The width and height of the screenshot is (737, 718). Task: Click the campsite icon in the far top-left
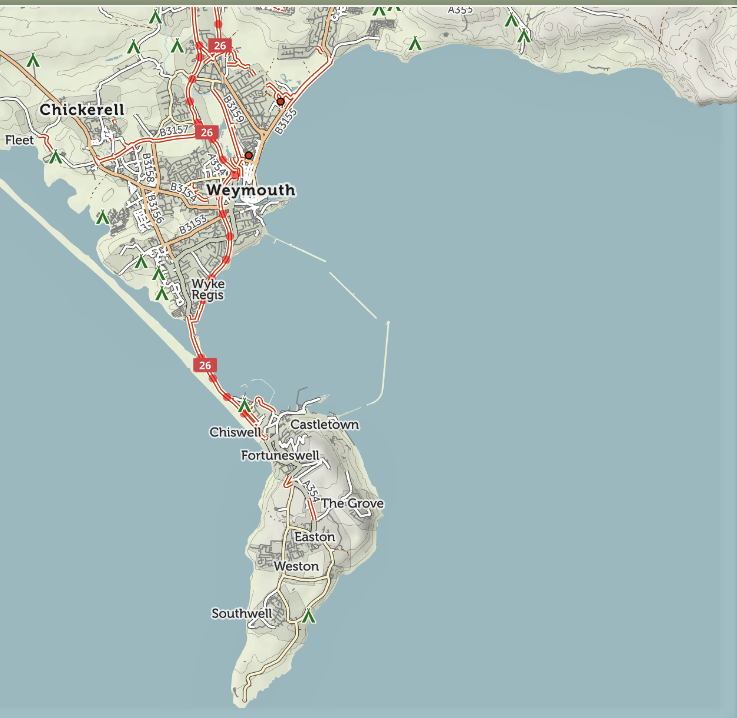coord(33,61)
